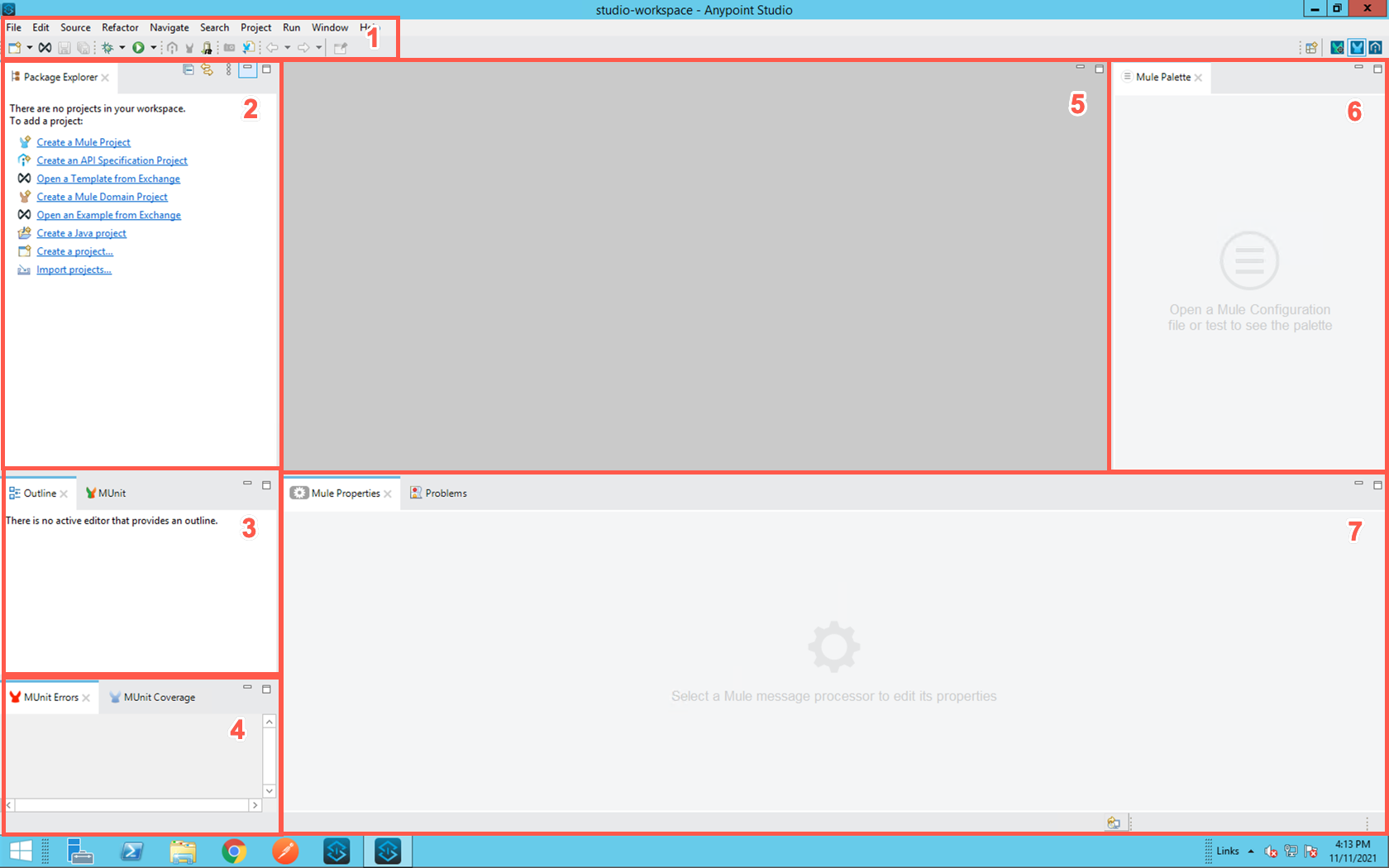Open the Run menu
The width and height of the screenshot is (1389, 868).
[291, 27]
